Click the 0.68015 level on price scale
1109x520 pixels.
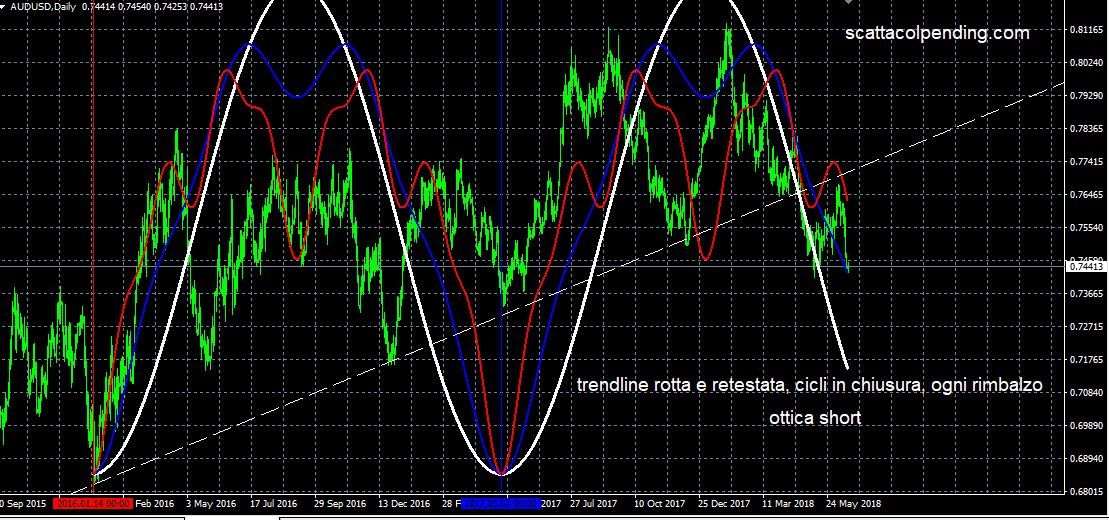[x=1086, y=492]
